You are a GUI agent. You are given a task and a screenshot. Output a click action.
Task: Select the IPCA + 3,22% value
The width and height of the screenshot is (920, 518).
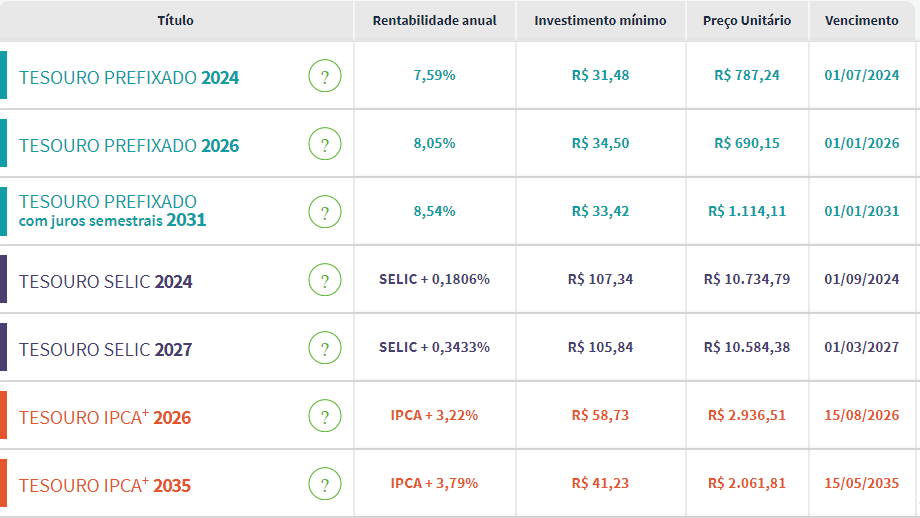point(435,415)
